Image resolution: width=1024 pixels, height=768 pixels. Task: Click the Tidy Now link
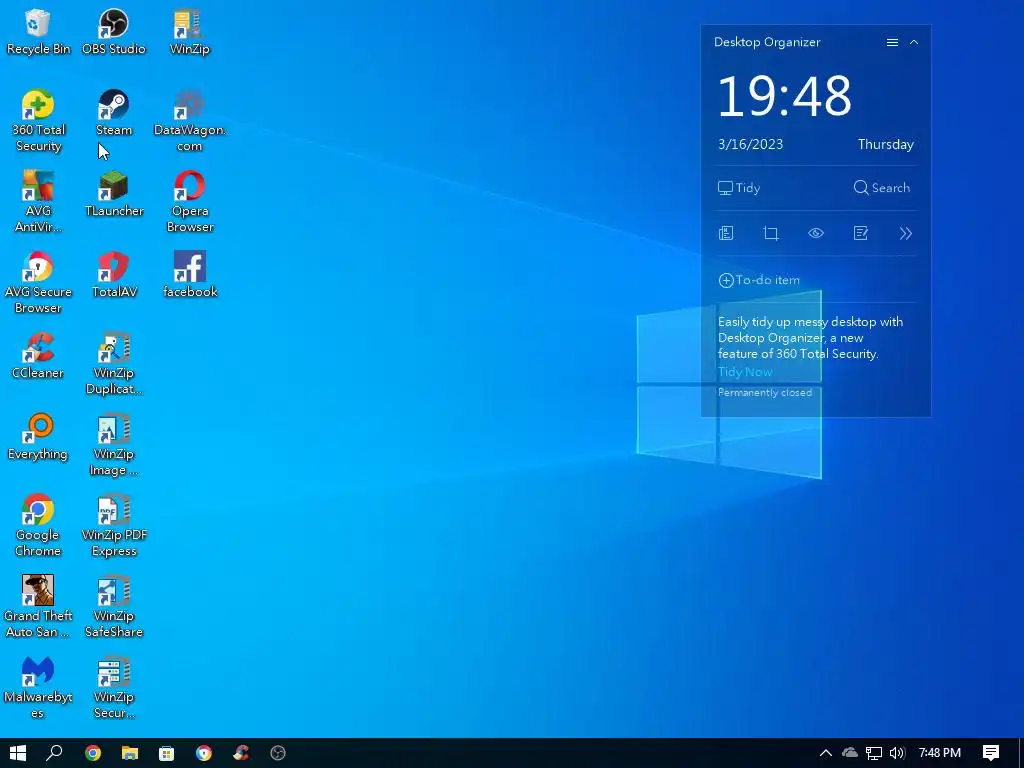coord(745,372)
